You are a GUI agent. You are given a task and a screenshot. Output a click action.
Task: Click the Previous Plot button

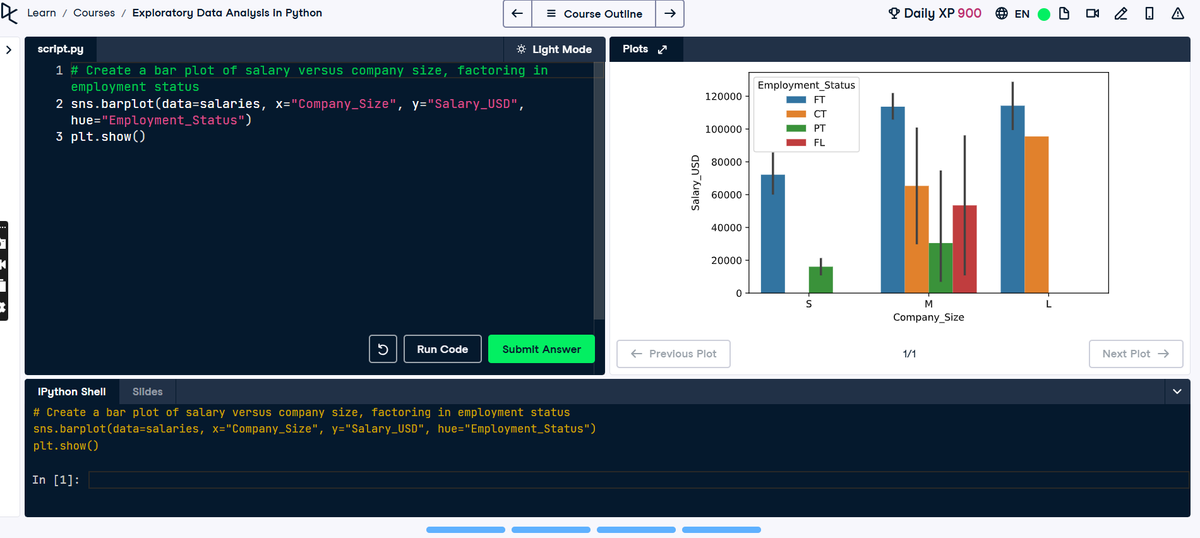point(673,353)
